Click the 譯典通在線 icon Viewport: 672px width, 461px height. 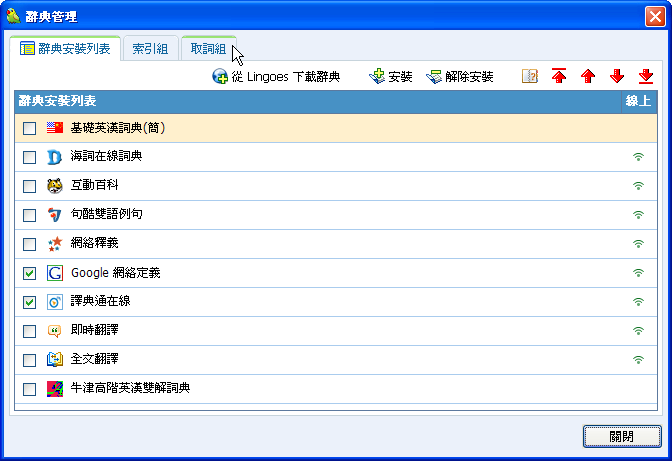(55, 302)
